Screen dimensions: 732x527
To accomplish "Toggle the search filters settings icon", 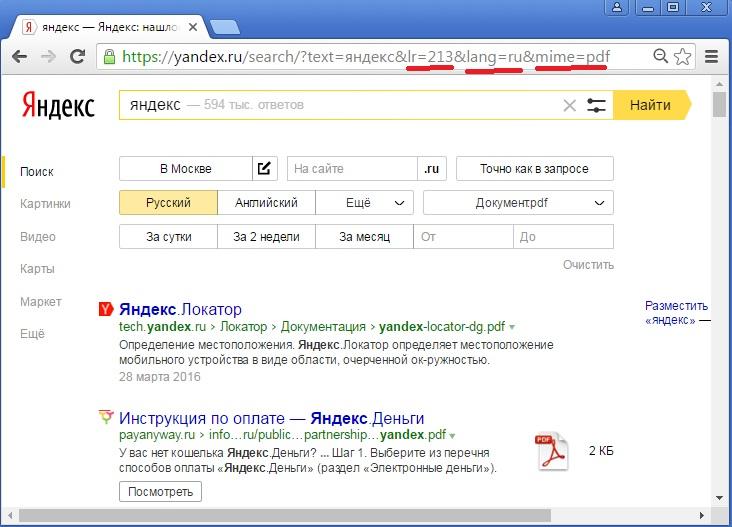I will coord(596,105).
